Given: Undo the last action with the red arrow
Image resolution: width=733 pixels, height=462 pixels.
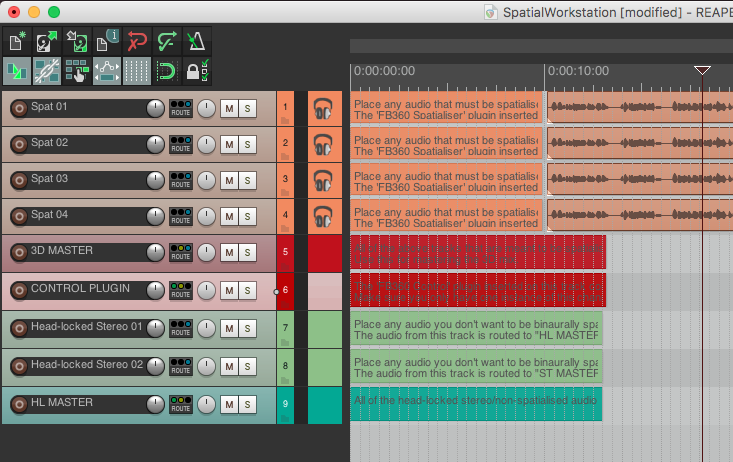Looking at the screenshot, I should point(137,42).
